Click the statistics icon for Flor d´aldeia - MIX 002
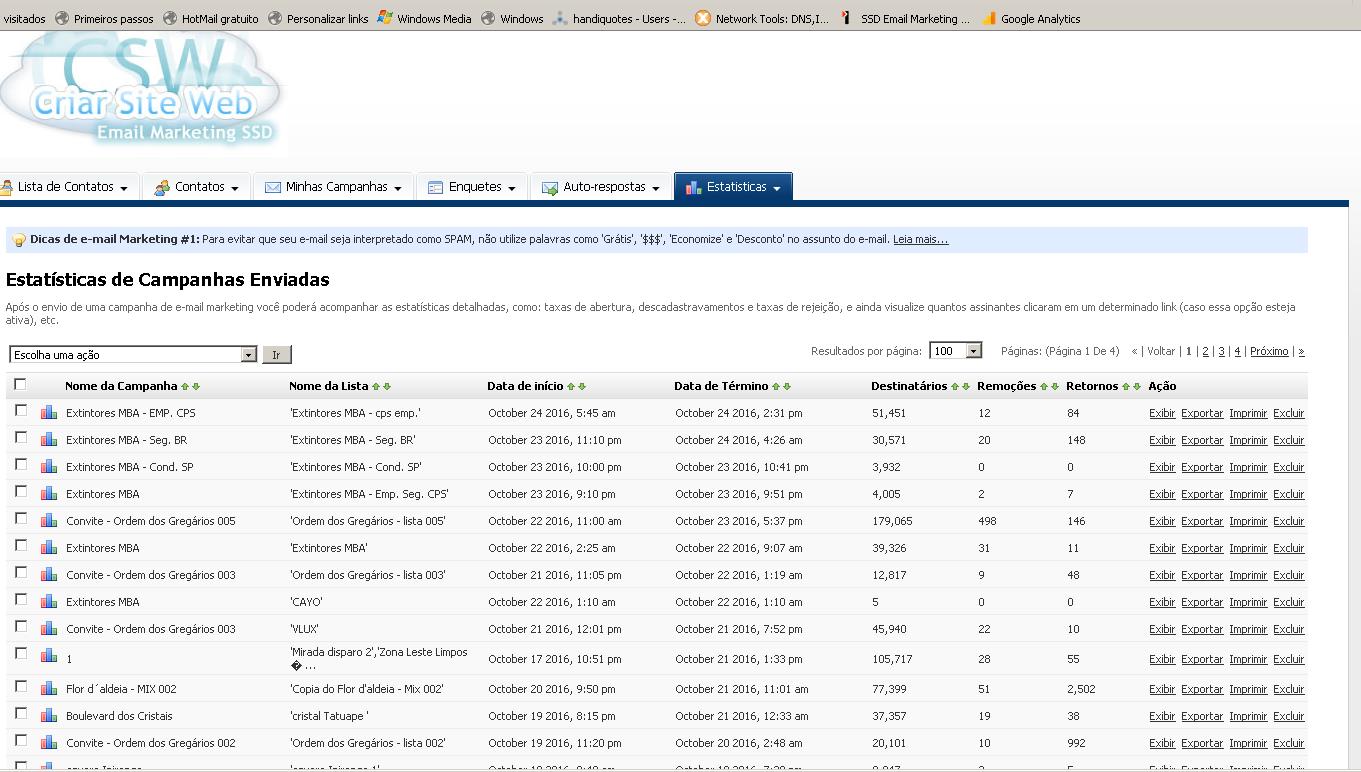 (x=49, y=688)
